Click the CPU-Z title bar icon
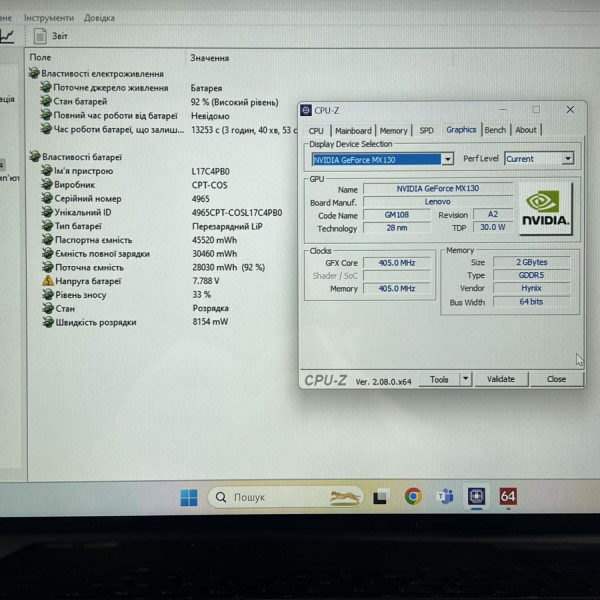 click(306, 111)
